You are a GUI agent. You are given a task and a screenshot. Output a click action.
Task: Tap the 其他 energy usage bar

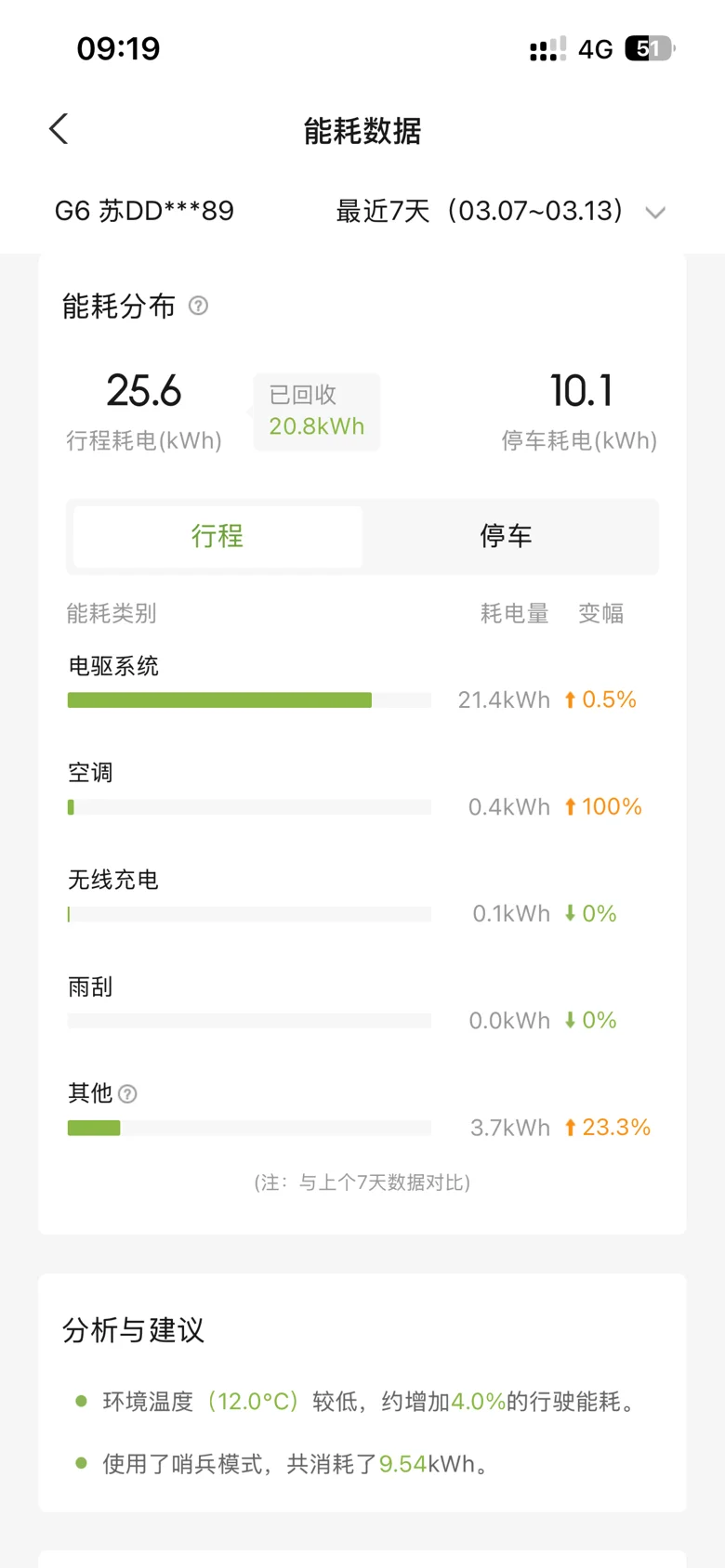coord(94,1128)
